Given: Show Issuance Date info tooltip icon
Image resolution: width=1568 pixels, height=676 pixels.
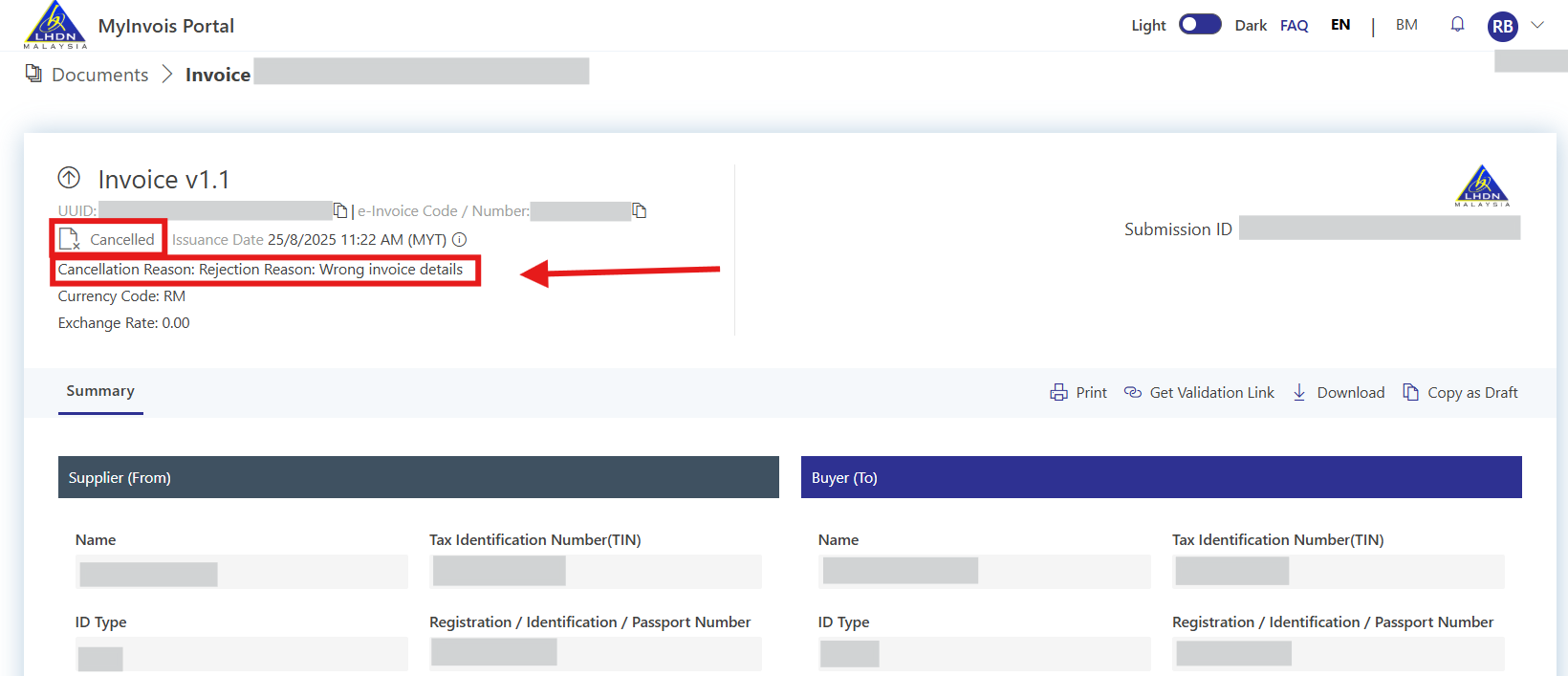Looking at the screenshot, I should tap(459, 240).
